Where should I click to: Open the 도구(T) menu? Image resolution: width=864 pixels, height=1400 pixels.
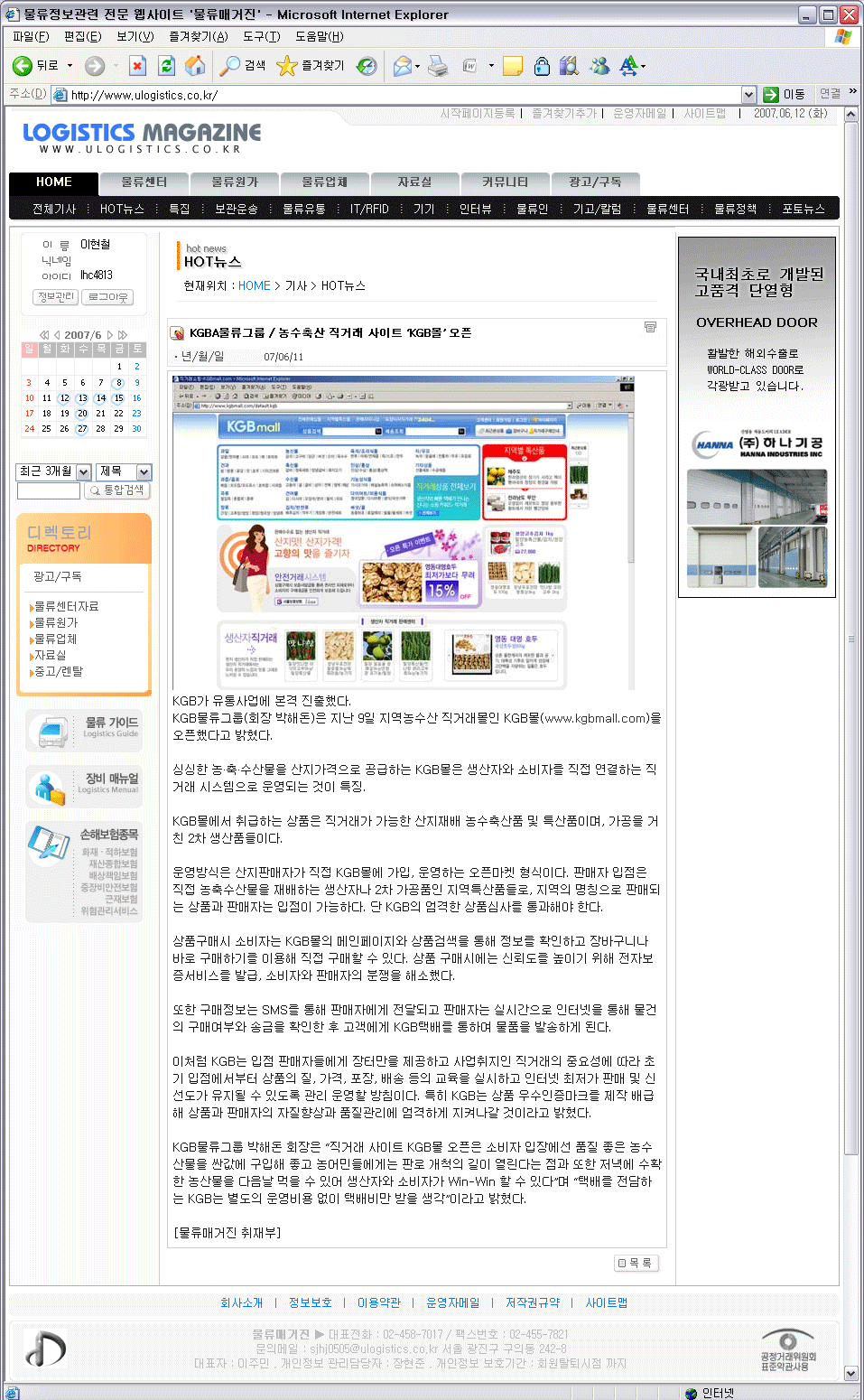pos(261,36)
